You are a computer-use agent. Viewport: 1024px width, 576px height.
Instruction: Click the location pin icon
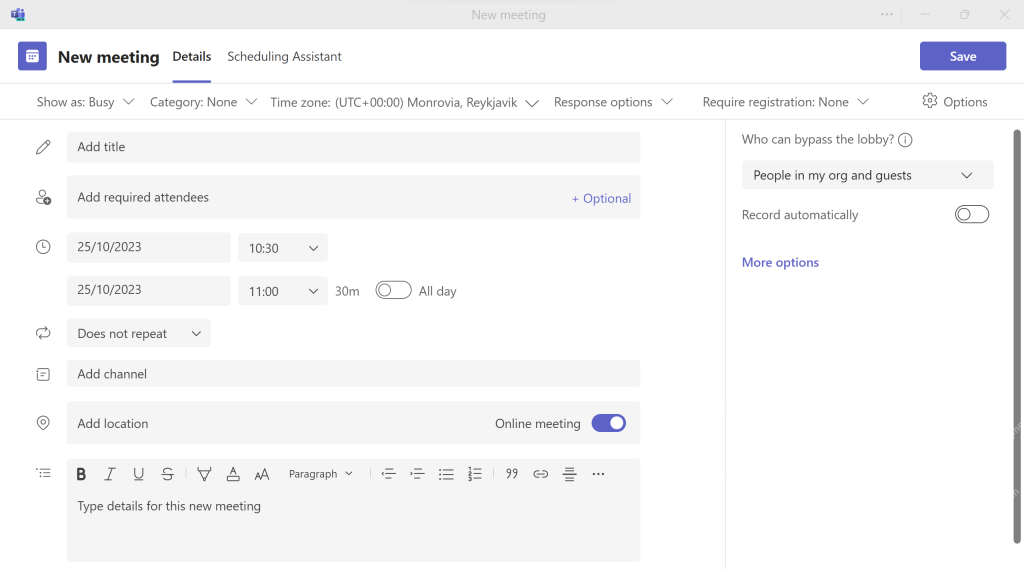click(43, 423)
